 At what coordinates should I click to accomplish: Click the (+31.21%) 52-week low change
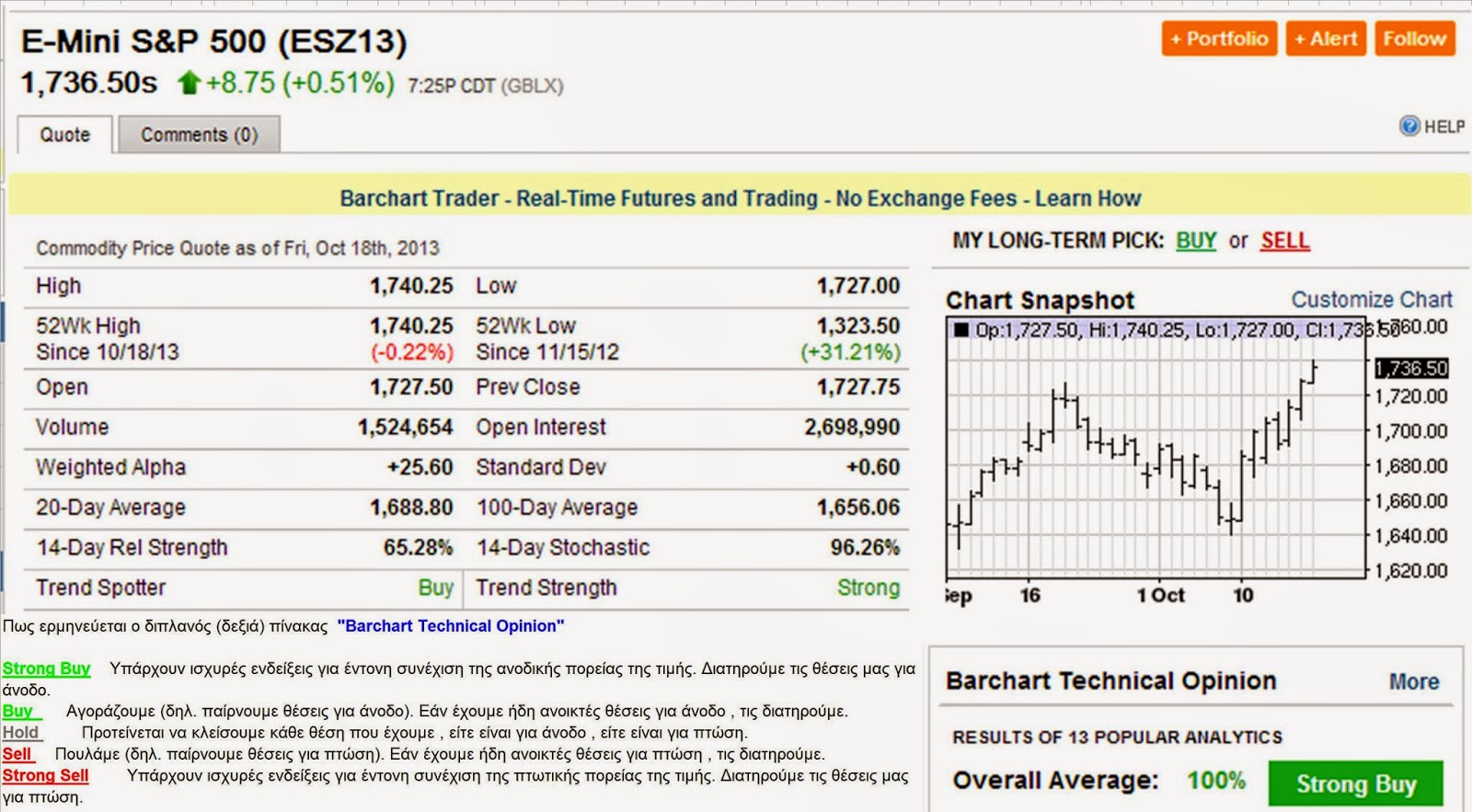pyautogui.click(x=850, y=352)
